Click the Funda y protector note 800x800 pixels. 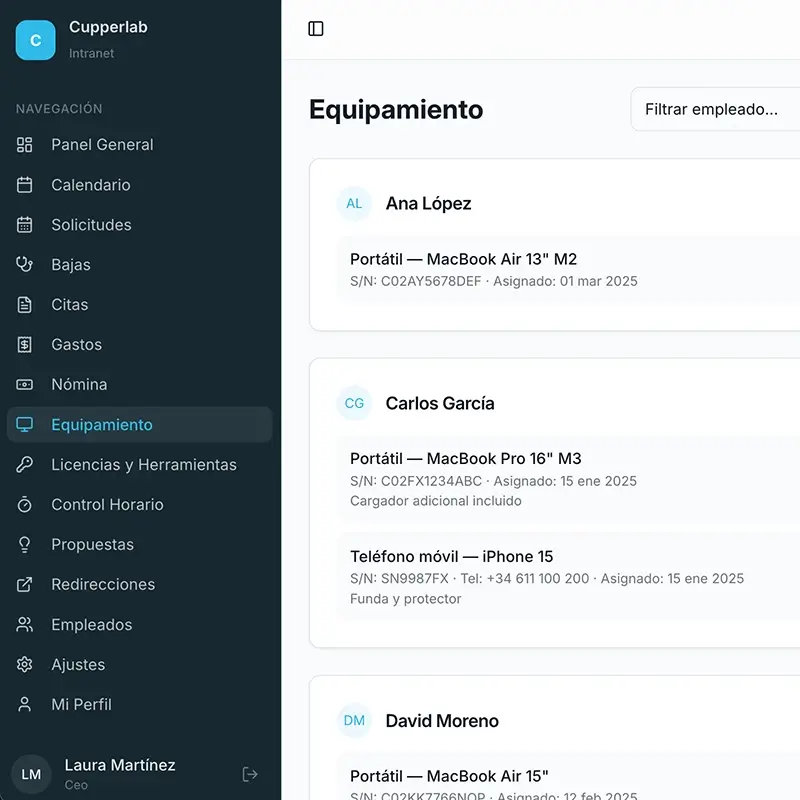tap(406, 598)
